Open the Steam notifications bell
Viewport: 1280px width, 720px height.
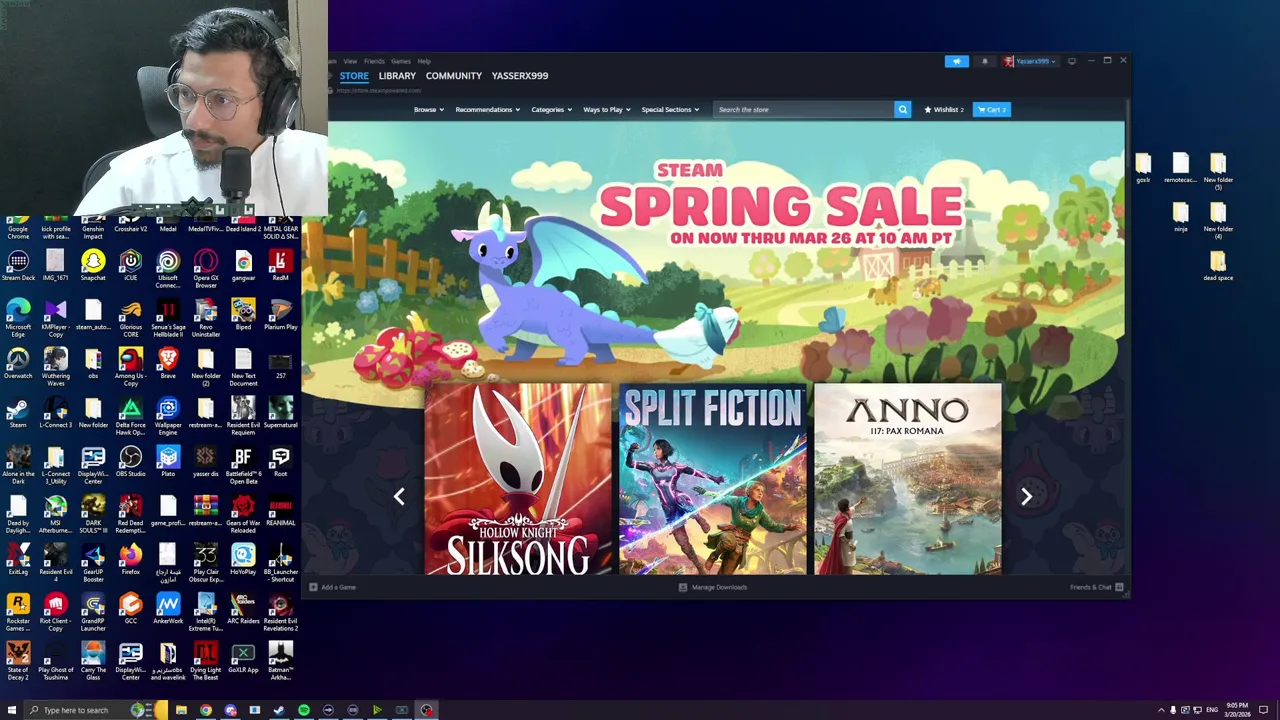984,61
